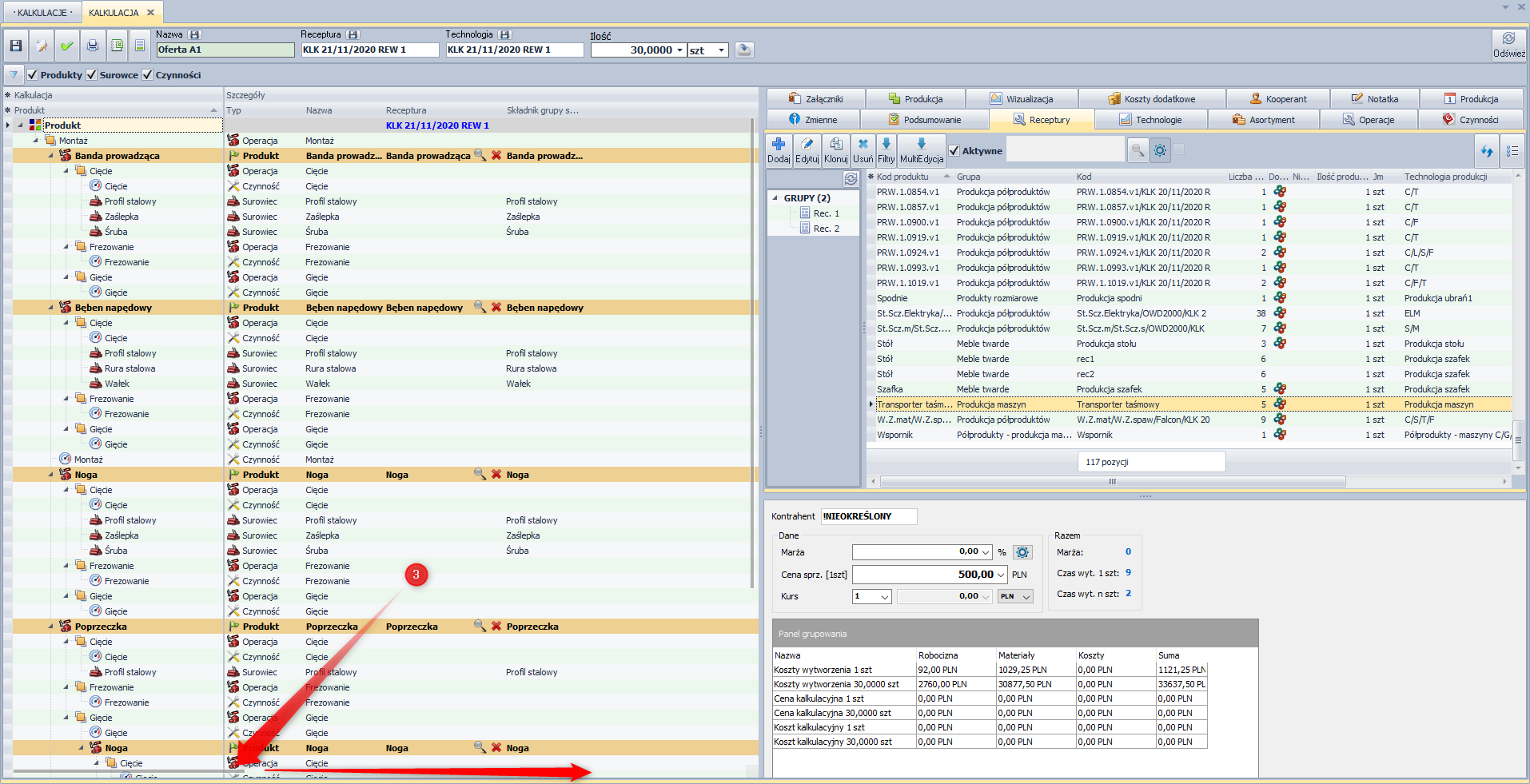Click the save diskette icon in main toolbar
The height and width of the screenshot is (784, 1530).
[16, 46]
